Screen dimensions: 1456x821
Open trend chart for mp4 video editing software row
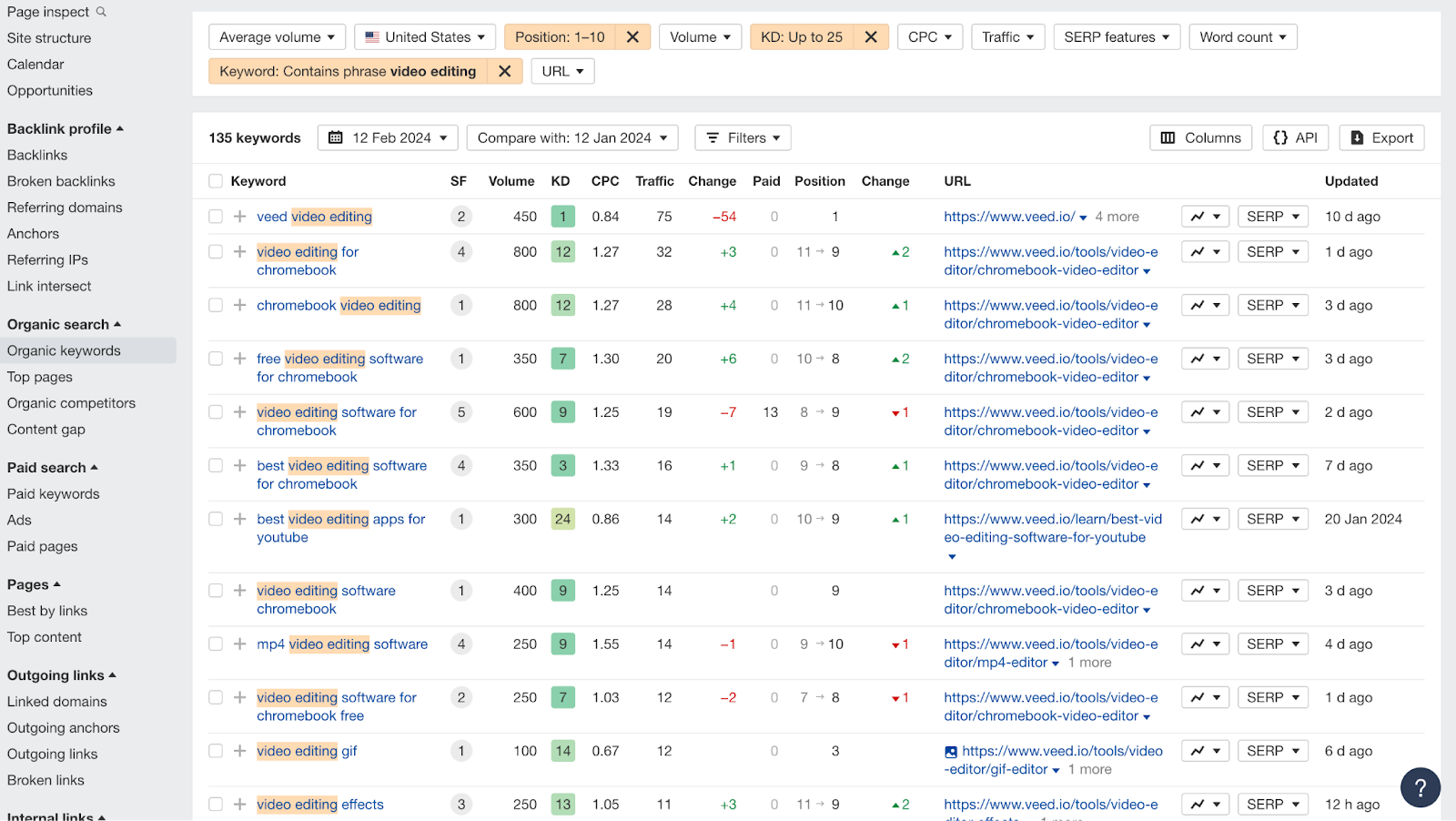[1206, 644]
